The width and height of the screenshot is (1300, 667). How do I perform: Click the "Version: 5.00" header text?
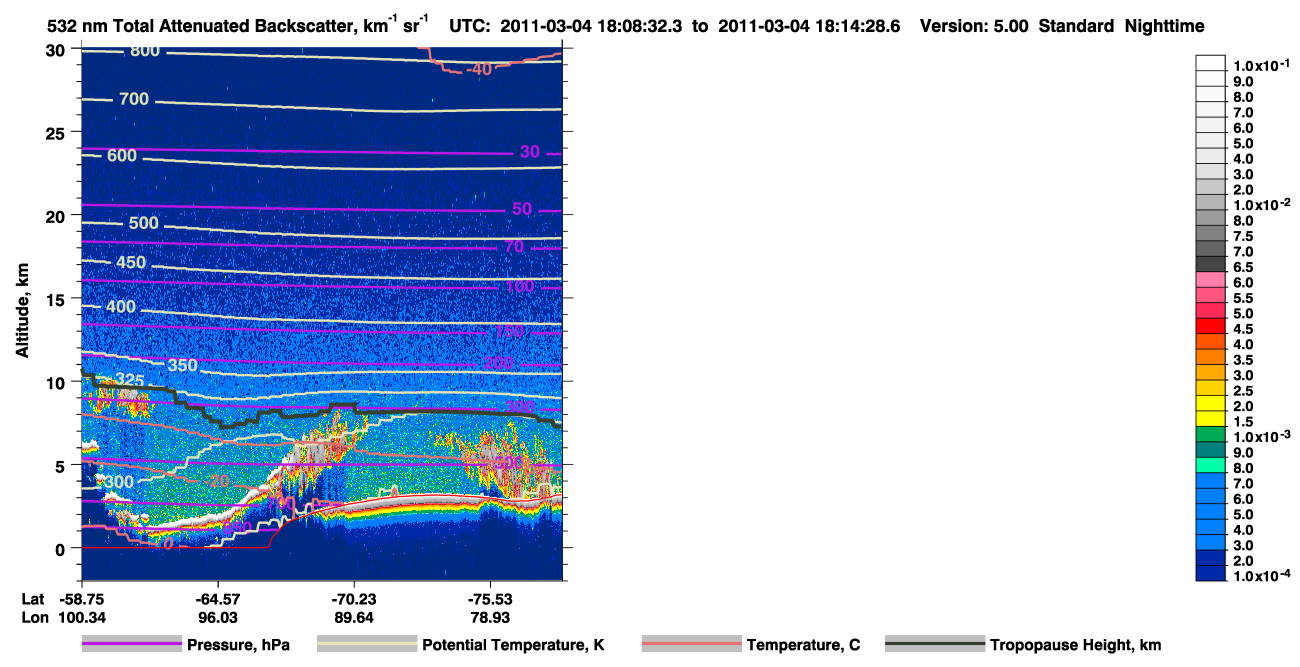pos(972,27)
